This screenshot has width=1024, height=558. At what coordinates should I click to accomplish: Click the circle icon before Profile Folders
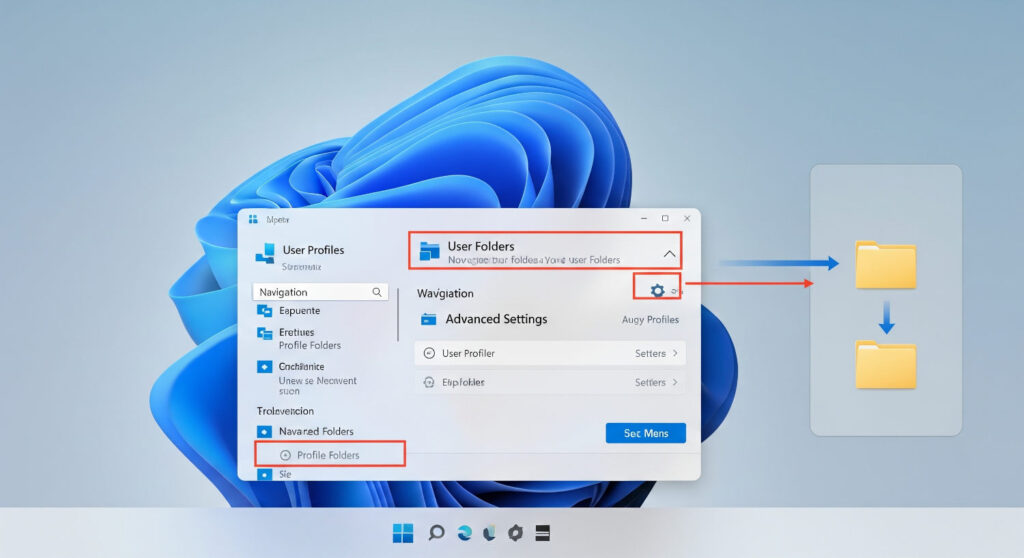click(x=285, y=455)
